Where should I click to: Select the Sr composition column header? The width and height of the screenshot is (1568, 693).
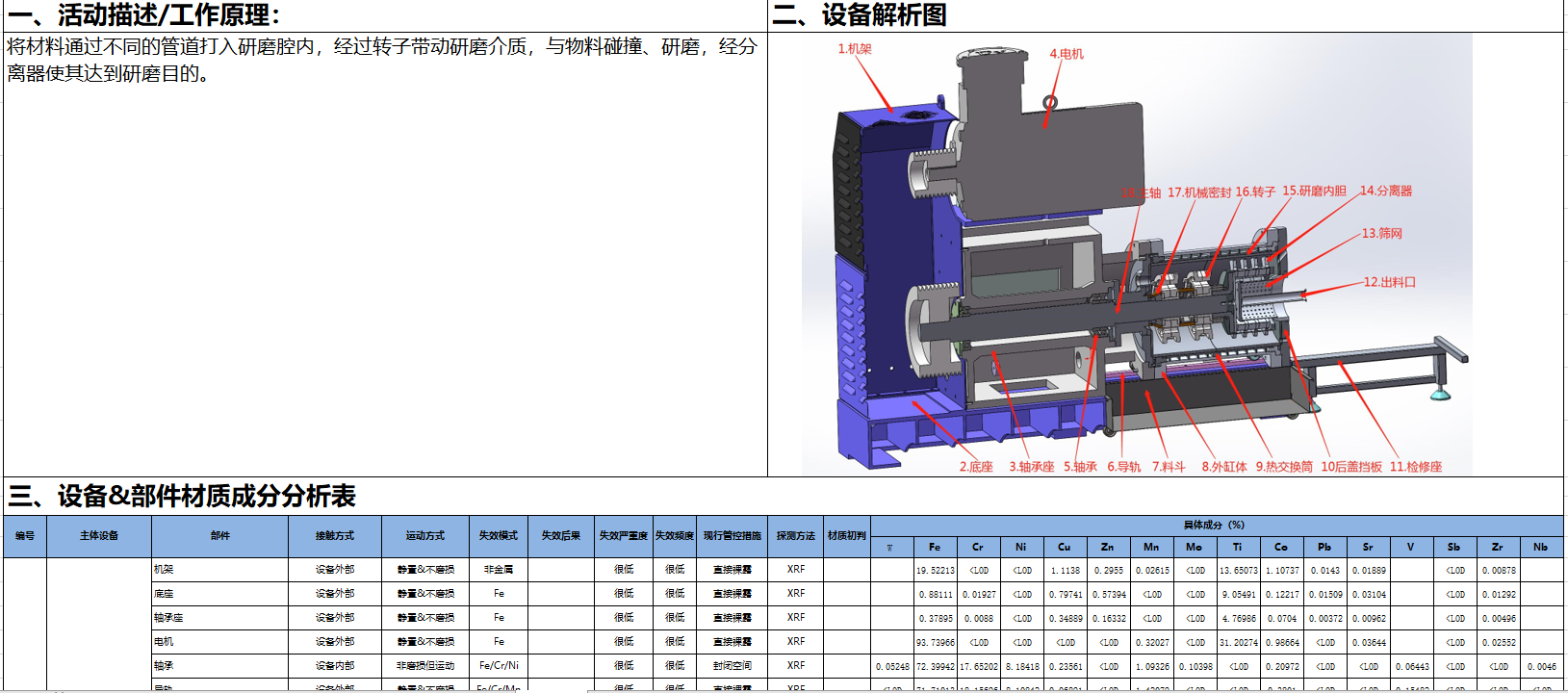click(x=1368, y=547)
